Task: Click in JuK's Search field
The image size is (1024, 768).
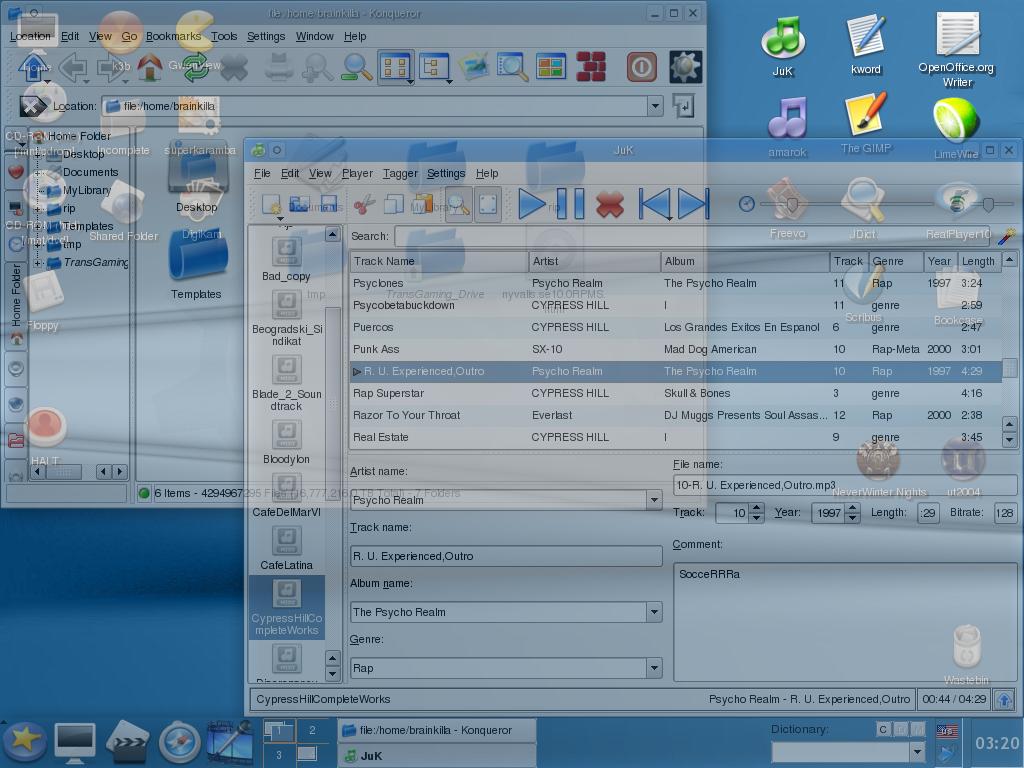Action: coord(694,236)
